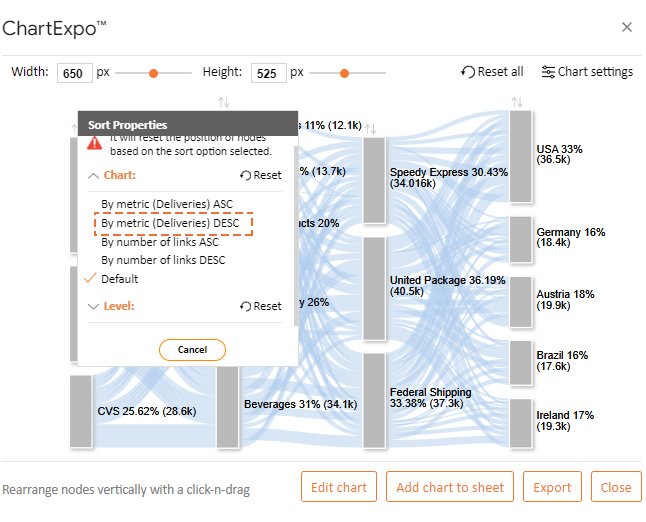The image size is (646, 522).
Task: Click the Width slider handle
Action: [x=153, y=73]
